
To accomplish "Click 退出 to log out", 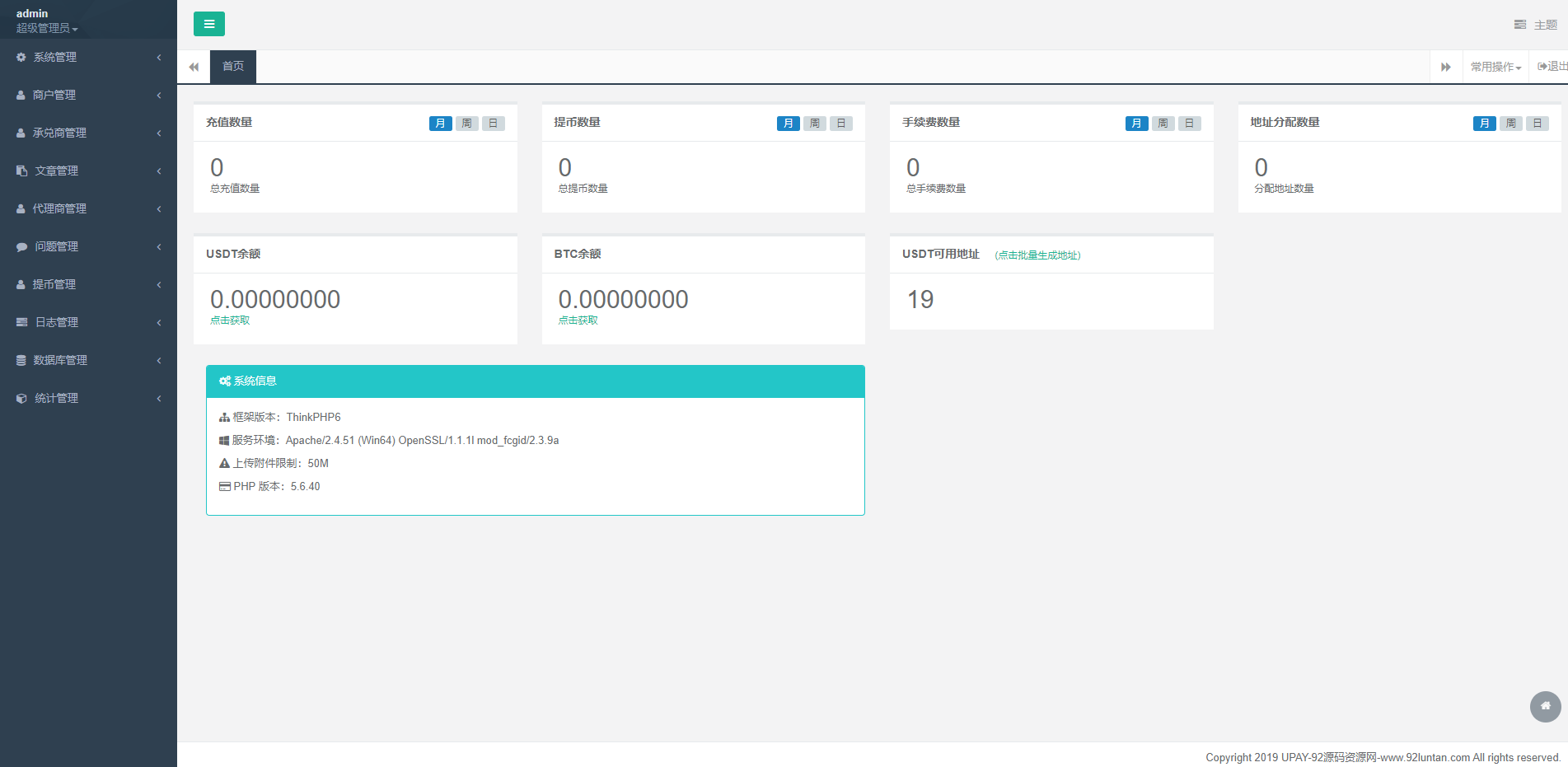I will [1552, 67].
